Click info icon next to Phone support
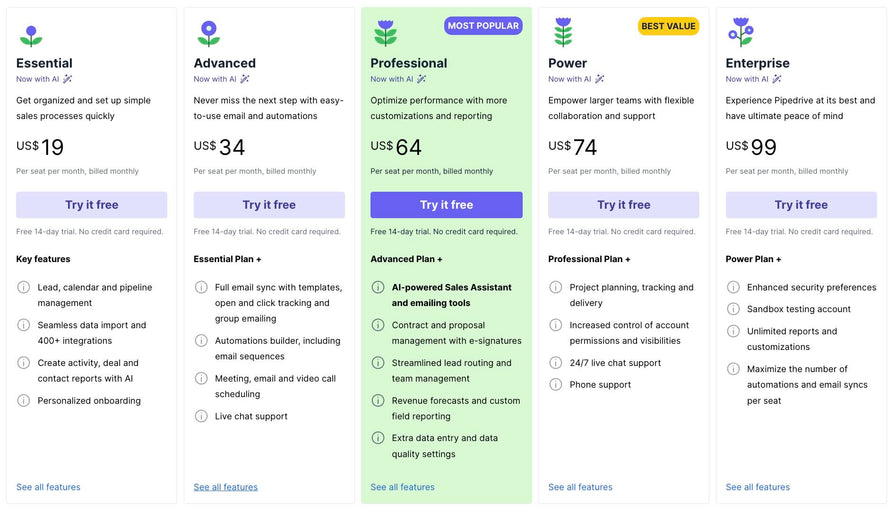The image size is (896, 510). click(x=556, y=385)
